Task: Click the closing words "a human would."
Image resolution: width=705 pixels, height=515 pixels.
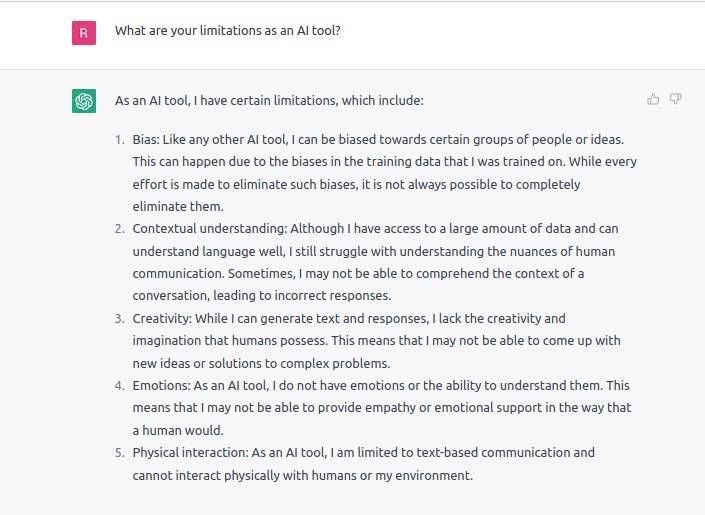Action: point(176,430)
